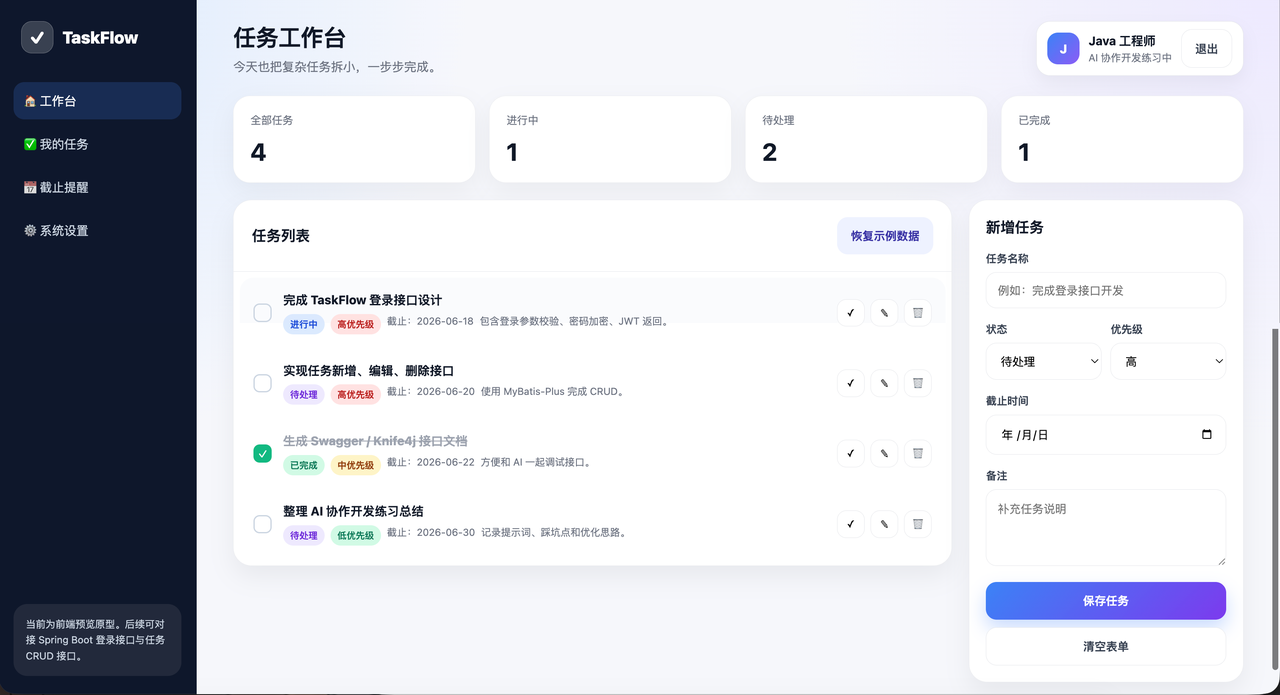Click the 进行中 tag on the first task
This screenshot has height=695, width=1280.
304,324
